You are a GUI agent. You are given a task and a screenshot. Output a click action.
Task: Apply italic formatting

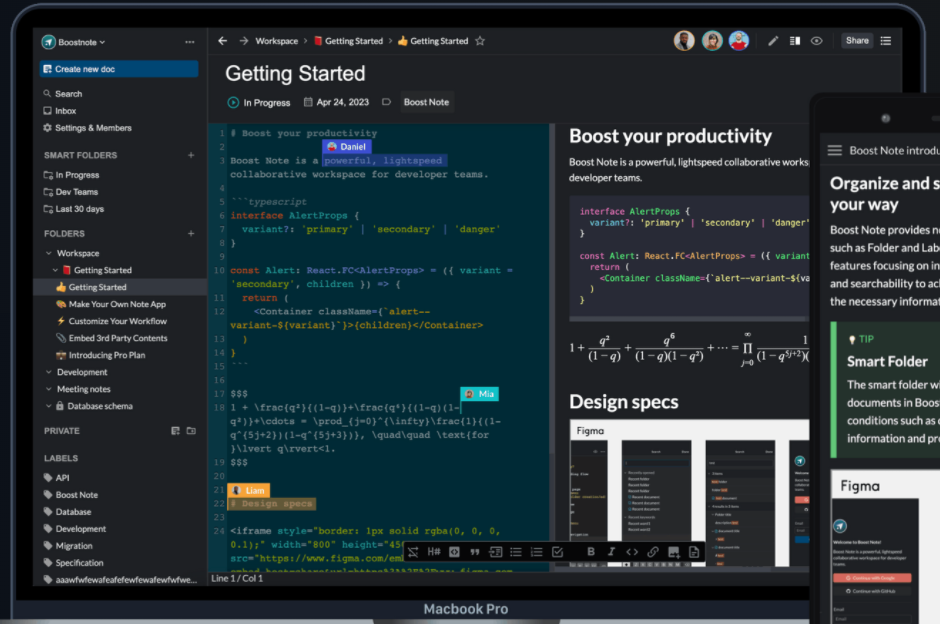[x=611, y=552]
